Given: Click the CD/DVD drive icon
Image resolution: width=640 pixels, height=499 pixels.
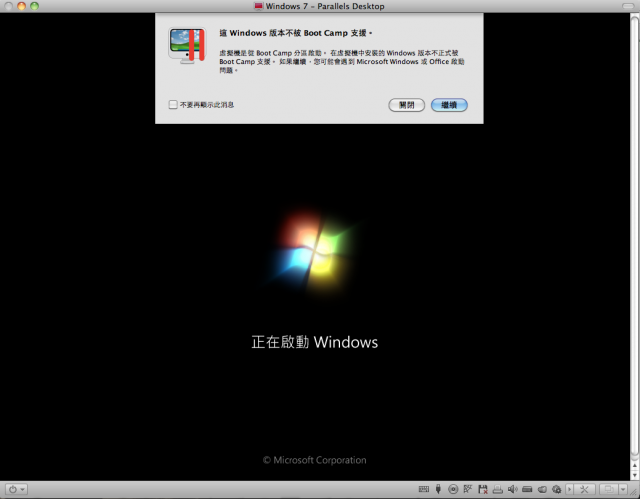Looking at the screenshot, I should pos(453,489).
